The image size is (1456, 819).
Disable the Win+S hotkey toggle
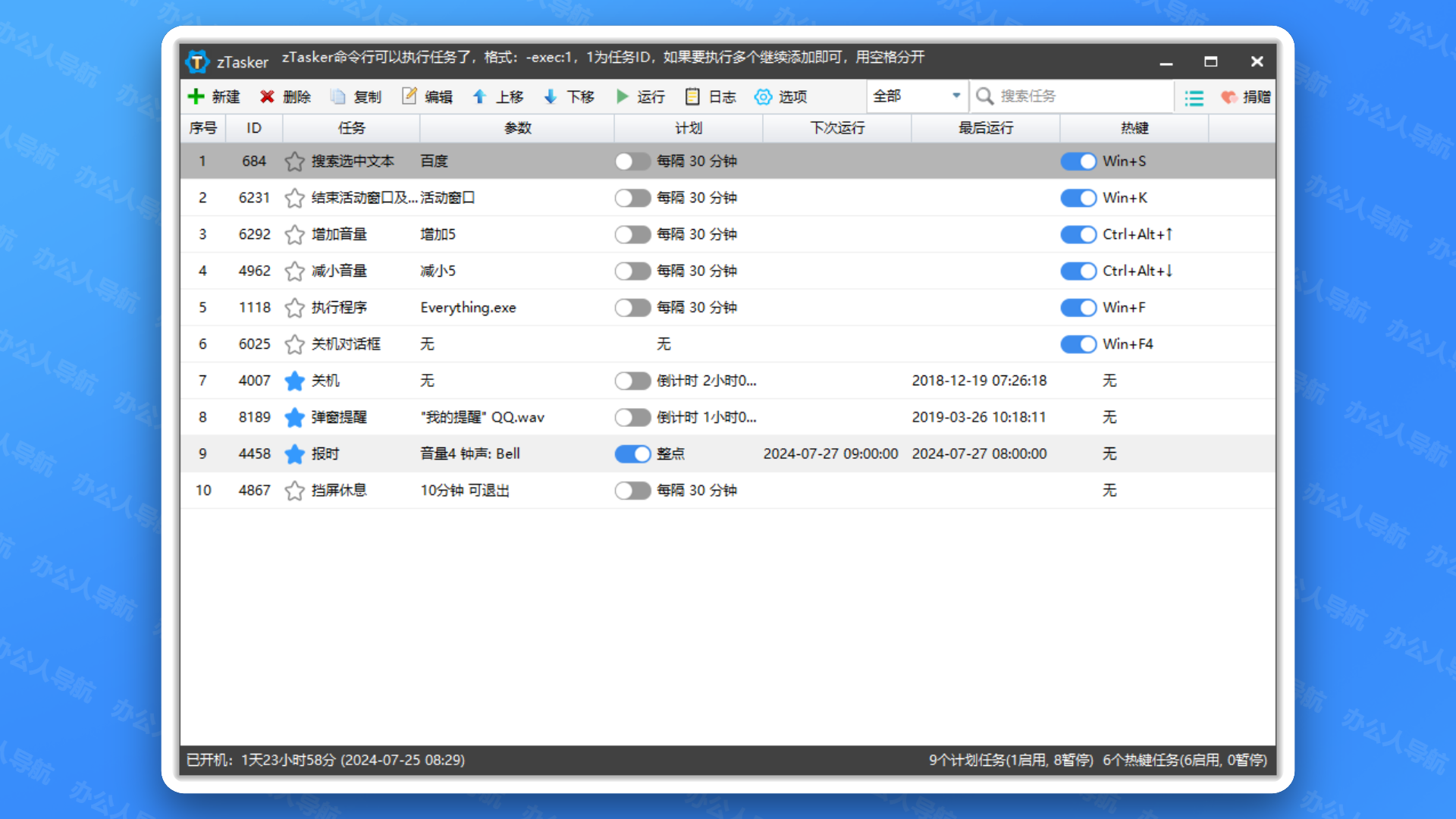(1078, 162)
